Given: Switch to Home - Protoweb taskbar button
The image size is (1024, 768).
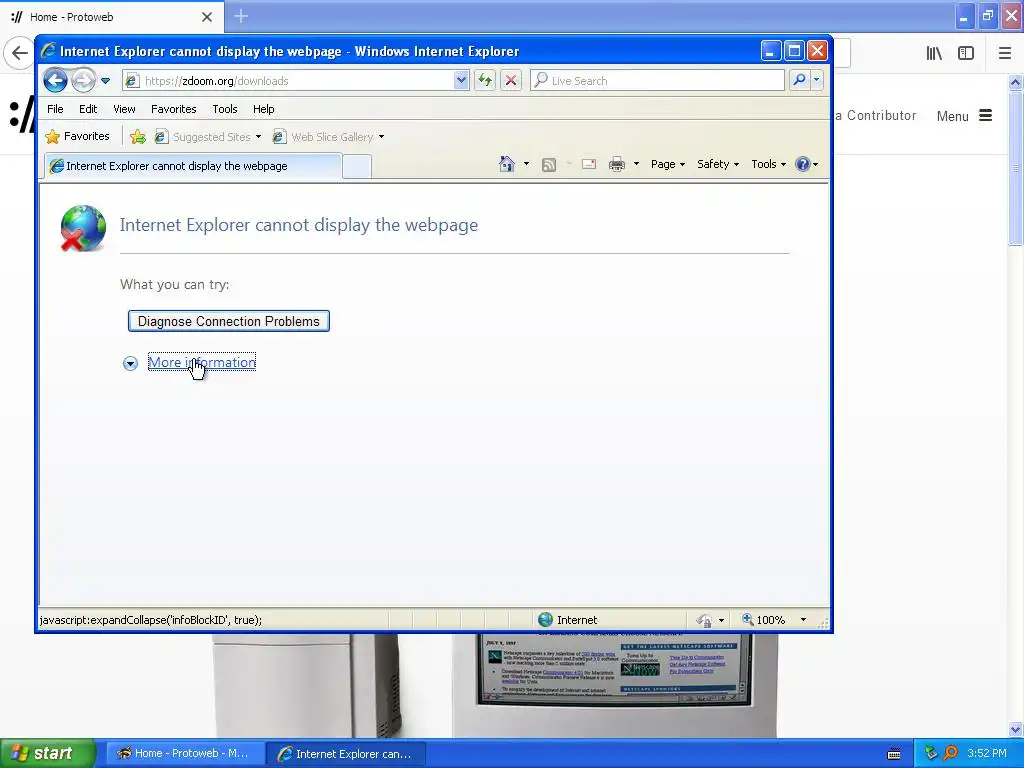Looking at the screenshot, I should [184, 754].
